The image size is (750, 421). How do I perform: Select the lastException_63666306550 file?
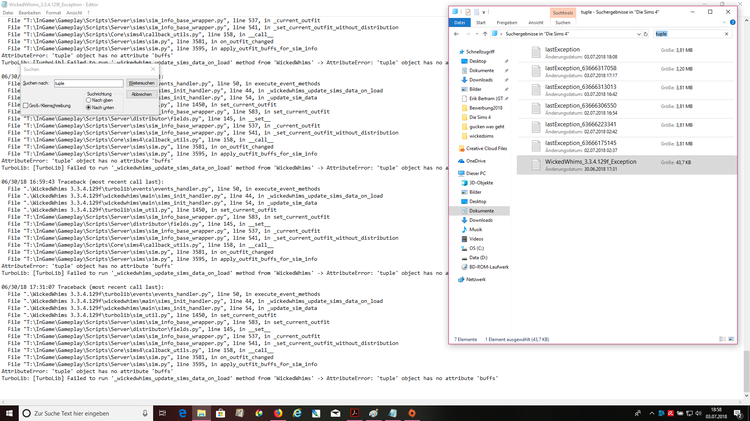[627, 109]
